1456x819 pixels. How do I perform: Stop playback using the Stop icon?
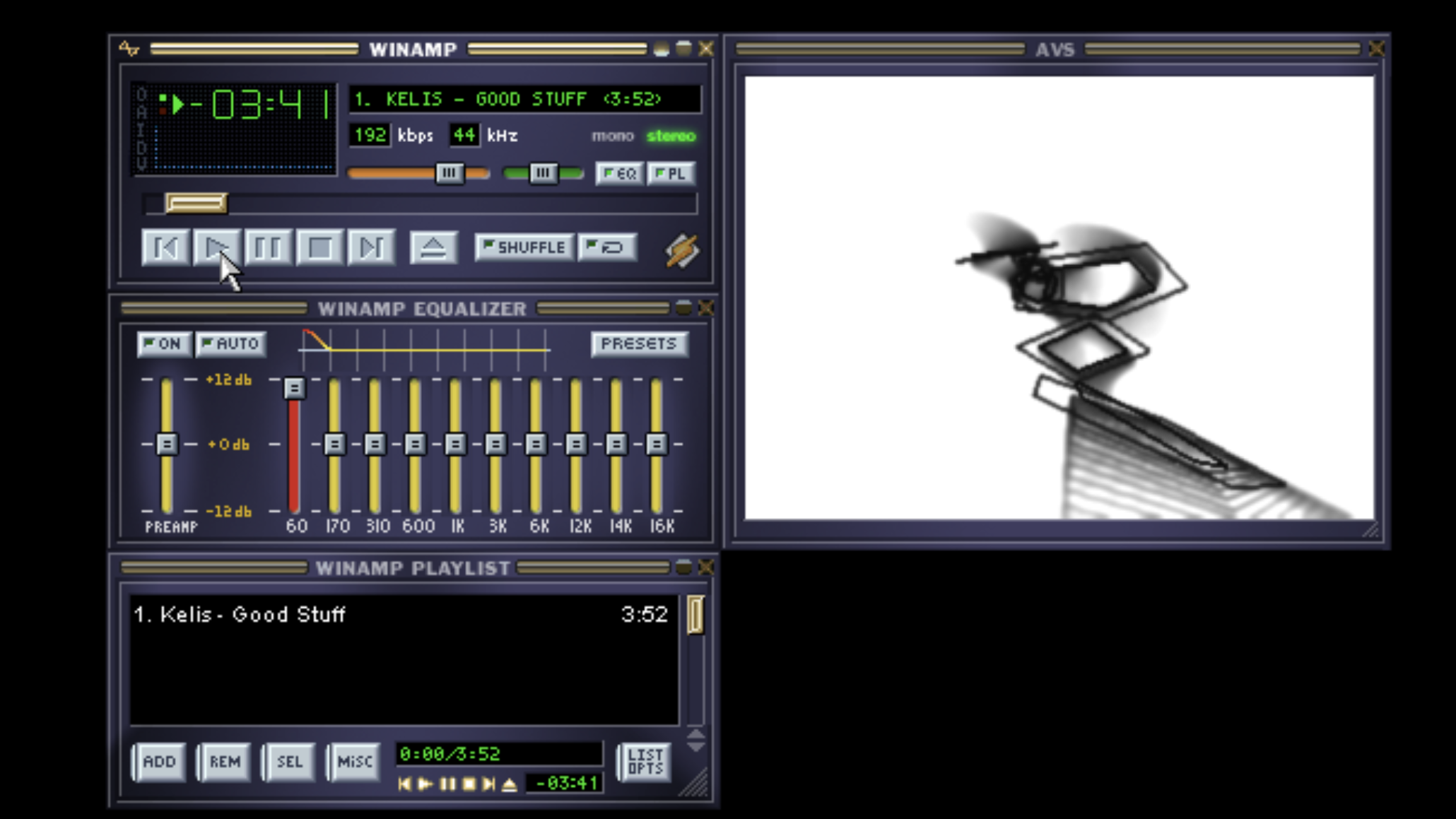click(x=319, y=248)
